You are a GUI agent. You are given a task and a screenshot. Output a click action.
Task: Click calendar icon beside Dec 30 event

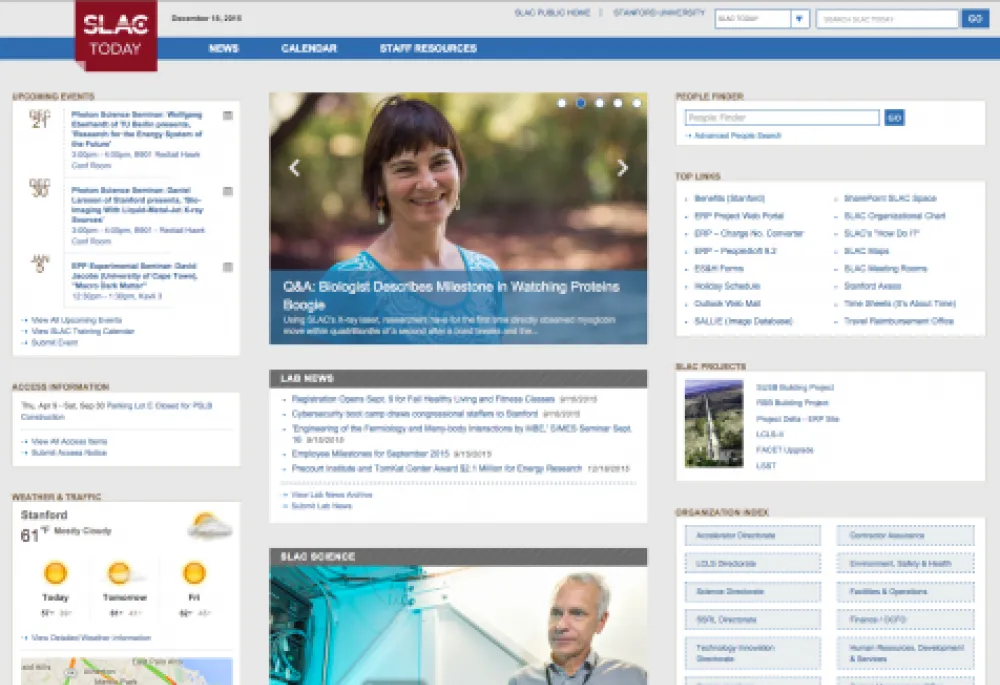click(x=228, y=191)
